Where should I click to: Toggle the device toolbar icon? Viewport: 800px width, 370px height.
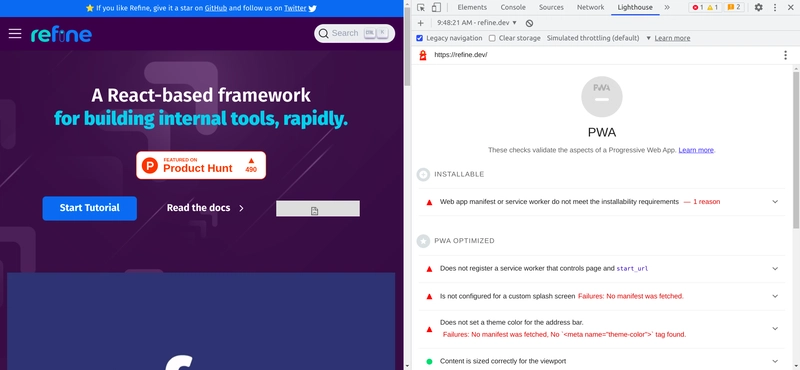point(436,7)
